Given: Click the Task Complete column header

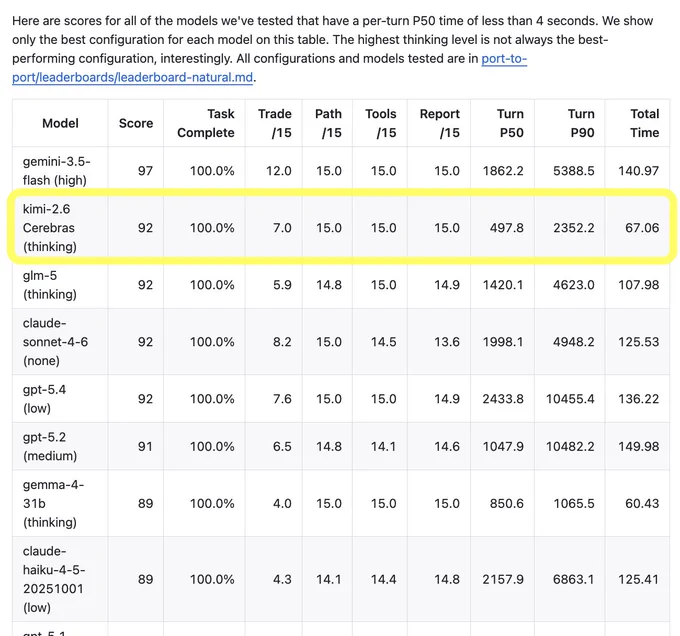Looking at the screenshot, I should click(x=206, y=123).
